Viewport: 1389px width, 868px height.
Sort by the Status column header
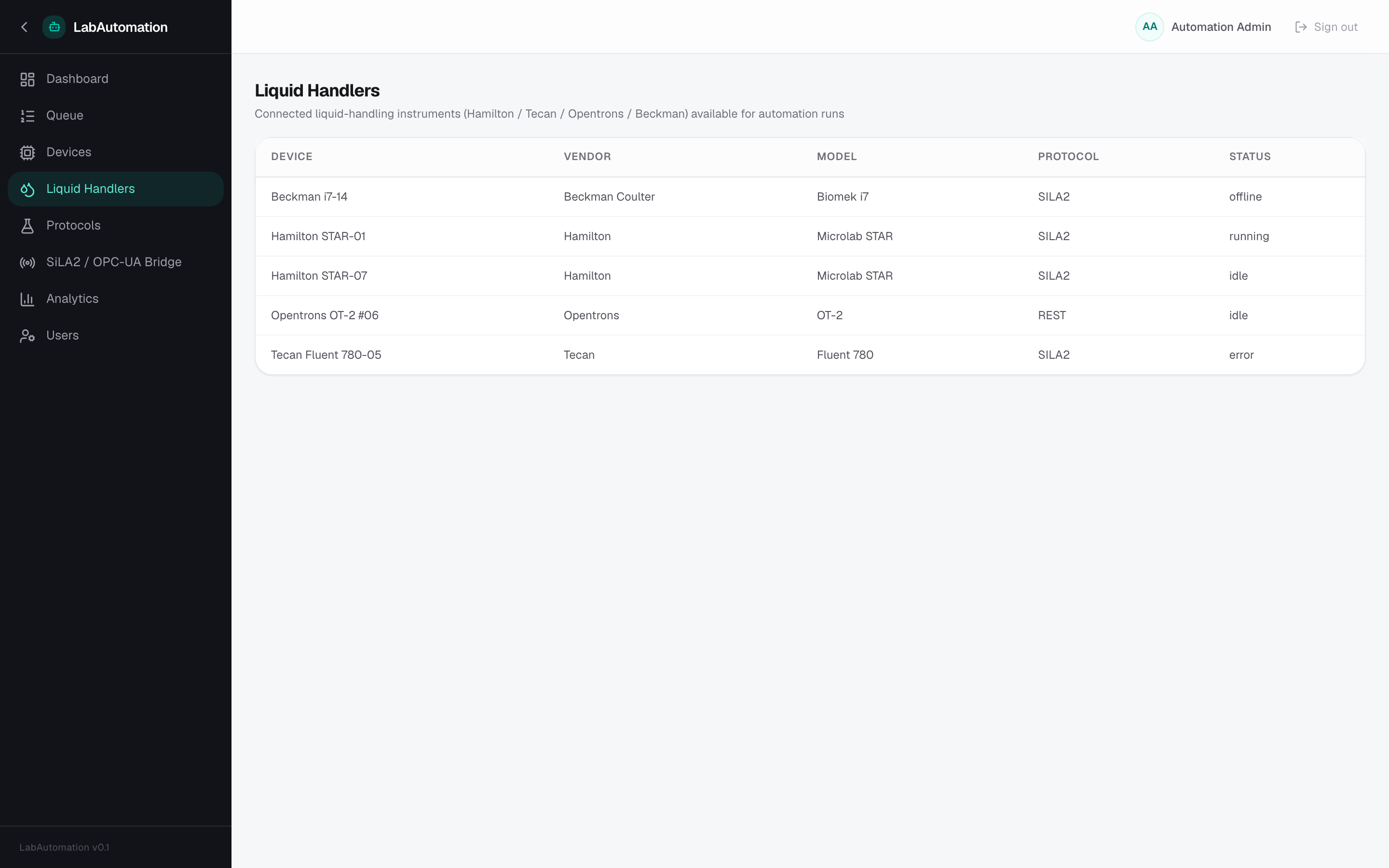[1250, 157]
